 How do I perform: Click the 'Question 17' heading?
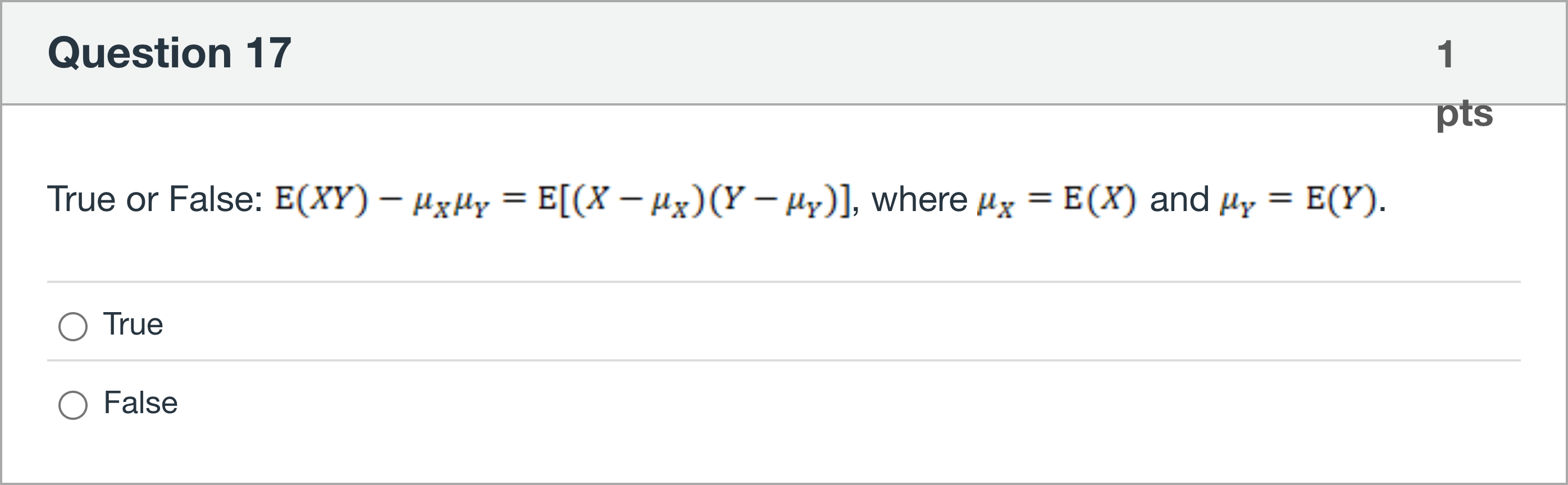tap(169, 53)
